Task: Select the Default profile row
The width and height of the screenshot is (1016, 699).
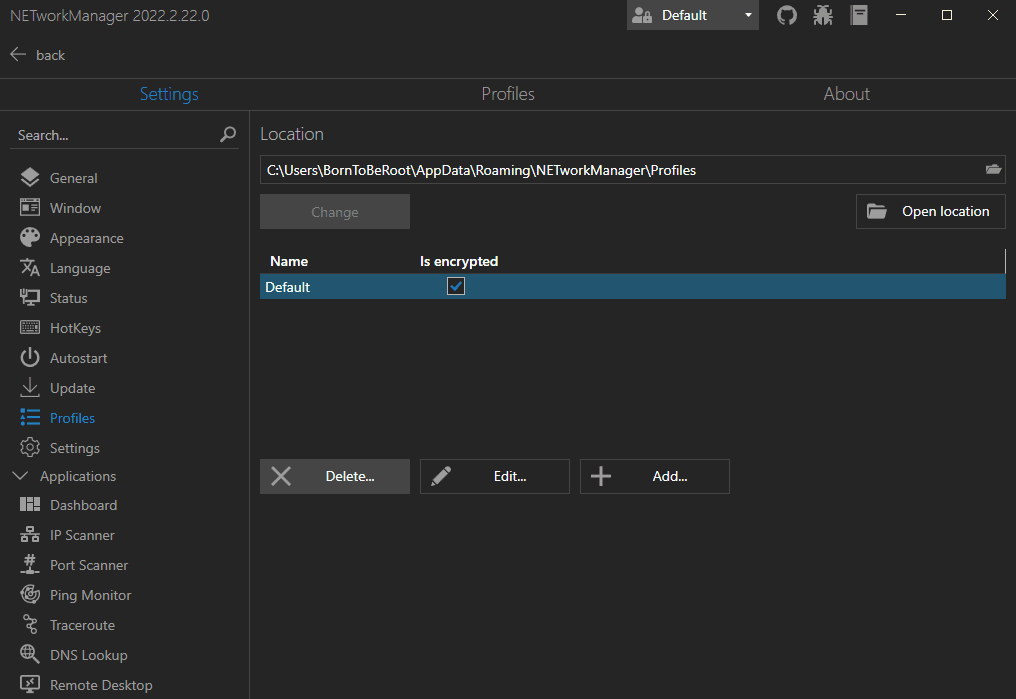Action: point(632,286)
